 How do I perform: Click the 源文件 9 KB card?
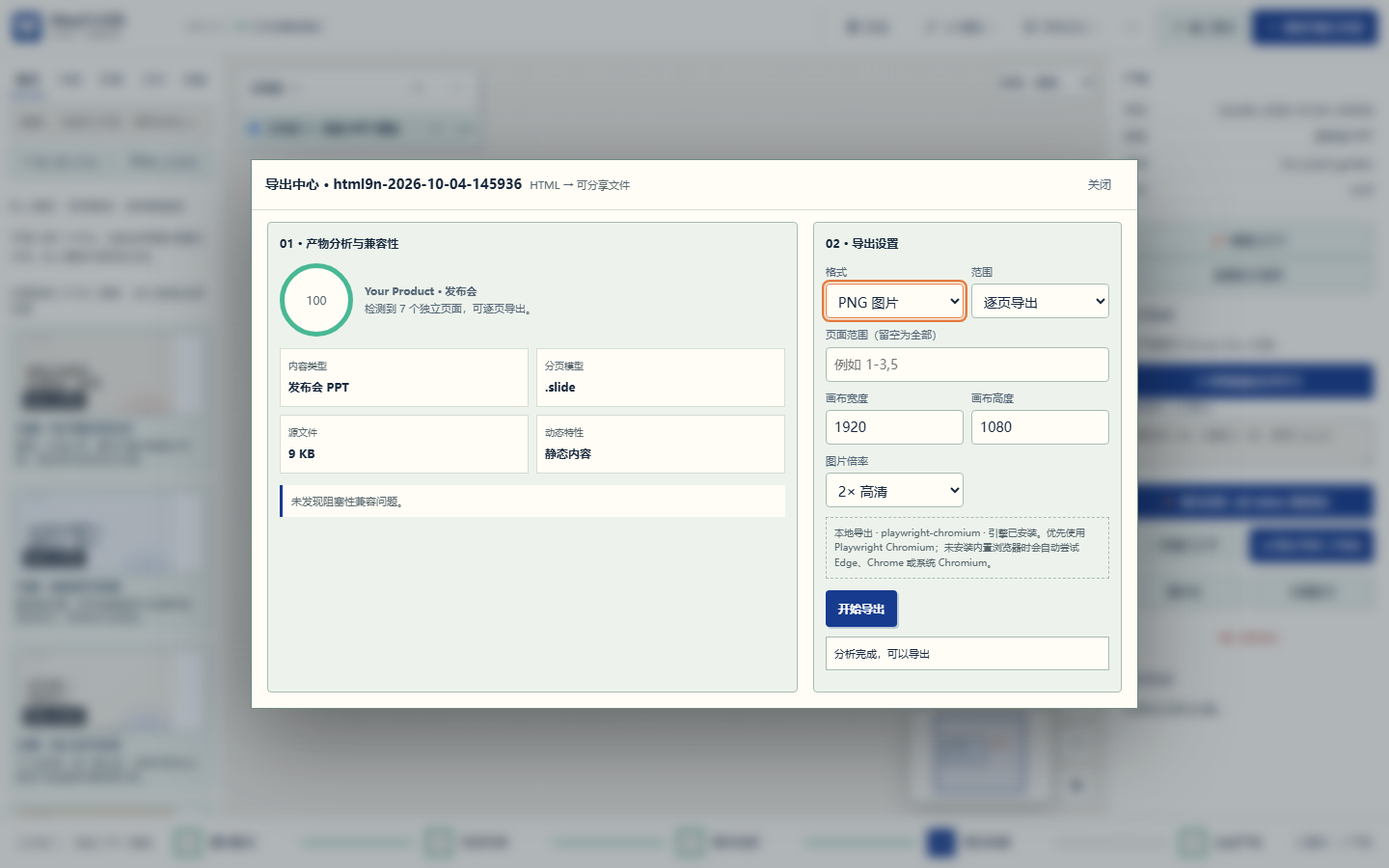pyautogui.click(x=404, y=444)
